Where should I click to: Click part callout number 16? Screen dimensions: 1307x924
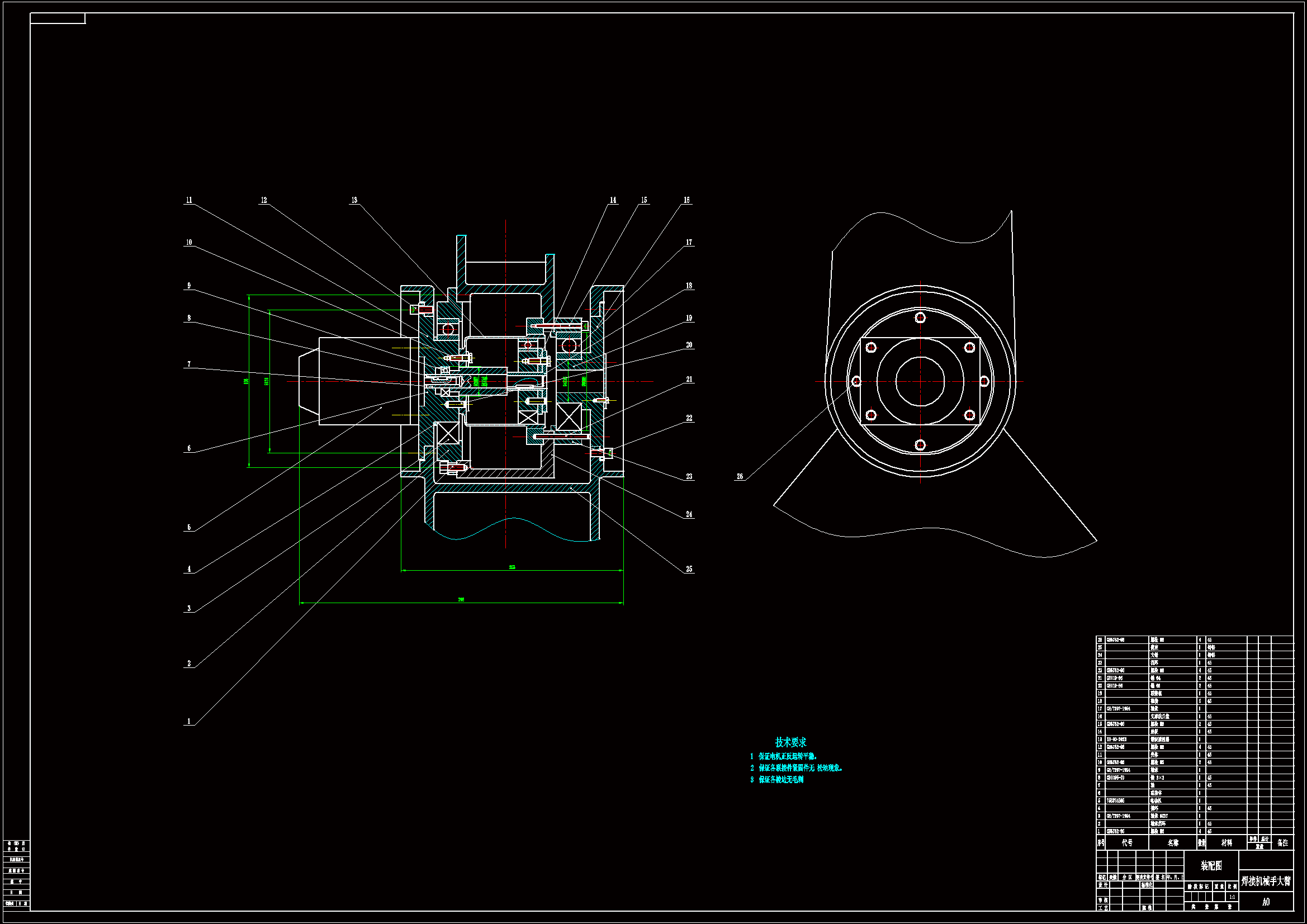(686, 201)
